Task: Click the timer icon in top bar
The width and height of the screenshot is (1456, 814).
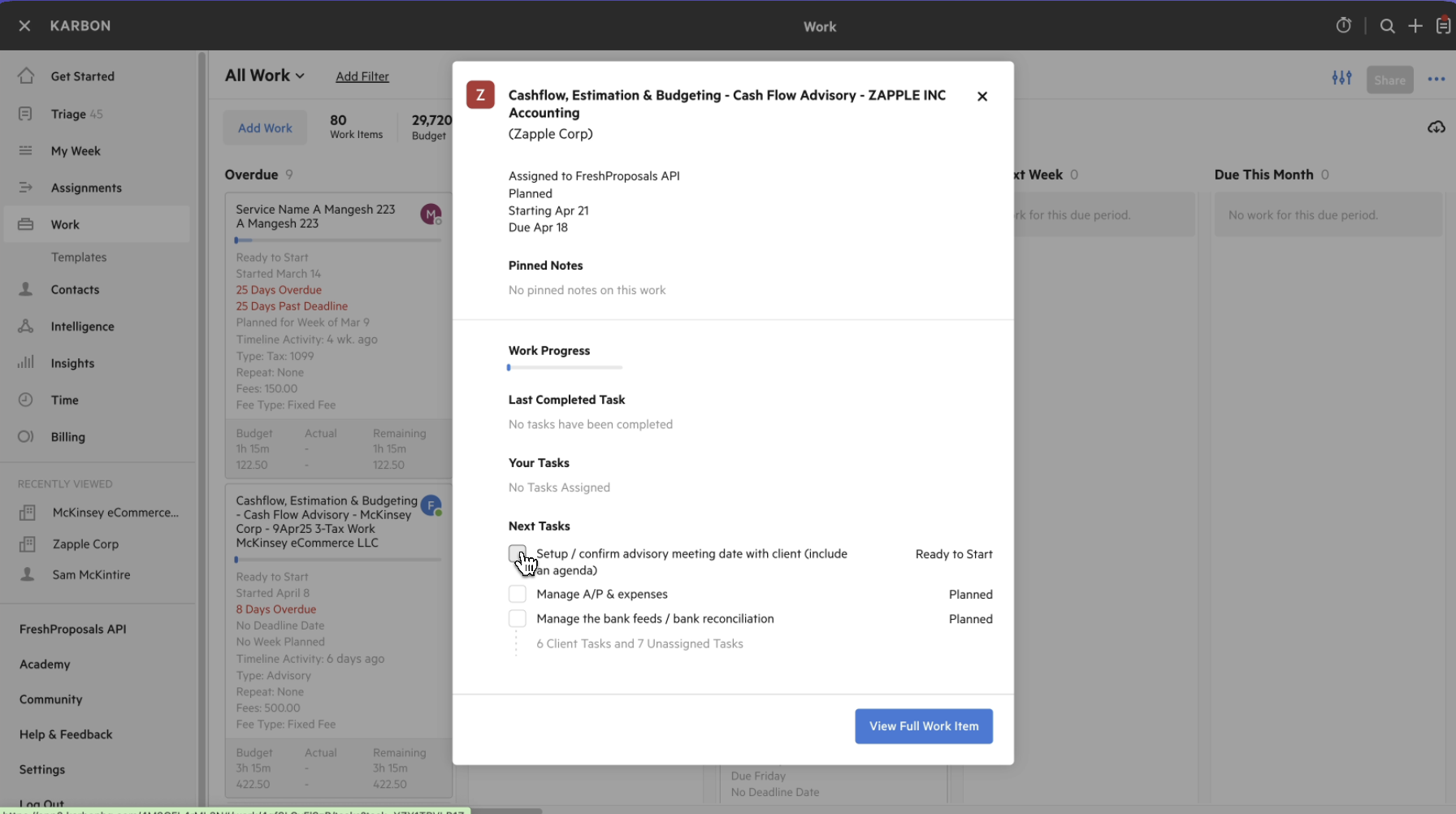Action: click(1343, 26)
